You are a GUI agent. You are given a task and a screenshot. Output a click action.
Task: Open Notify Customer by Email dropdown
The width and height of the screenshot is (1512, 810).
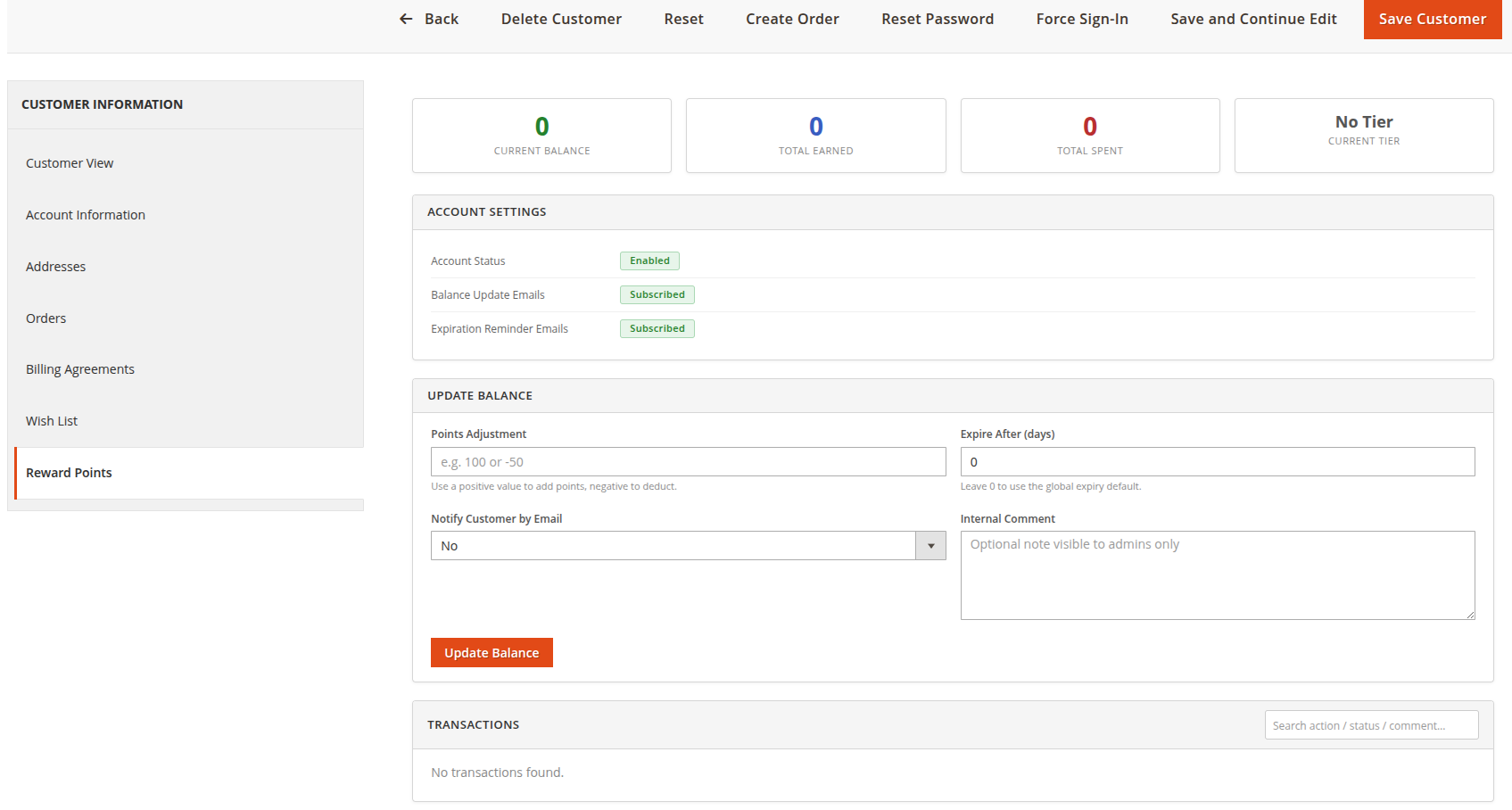pyautogui.click(x=688, y=546)
